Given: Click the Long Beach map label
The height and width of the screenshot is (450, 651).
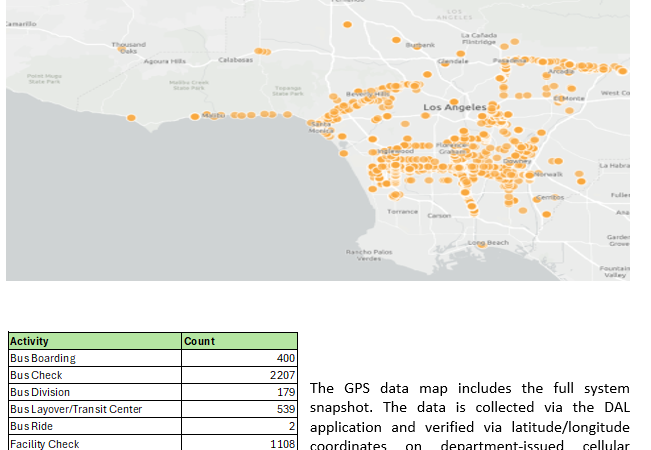Looking at the screenshot, I should click(488, 243).
